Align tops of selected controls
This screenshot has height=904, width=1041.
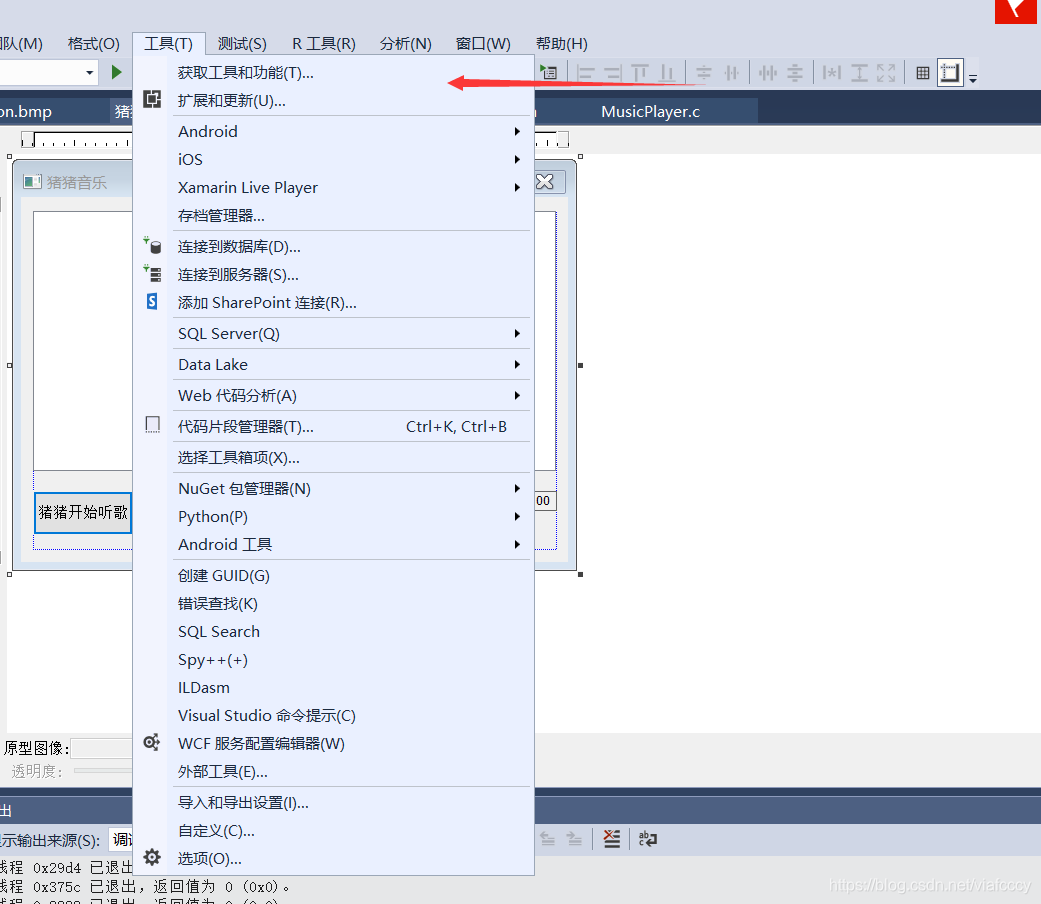point(639,72)
